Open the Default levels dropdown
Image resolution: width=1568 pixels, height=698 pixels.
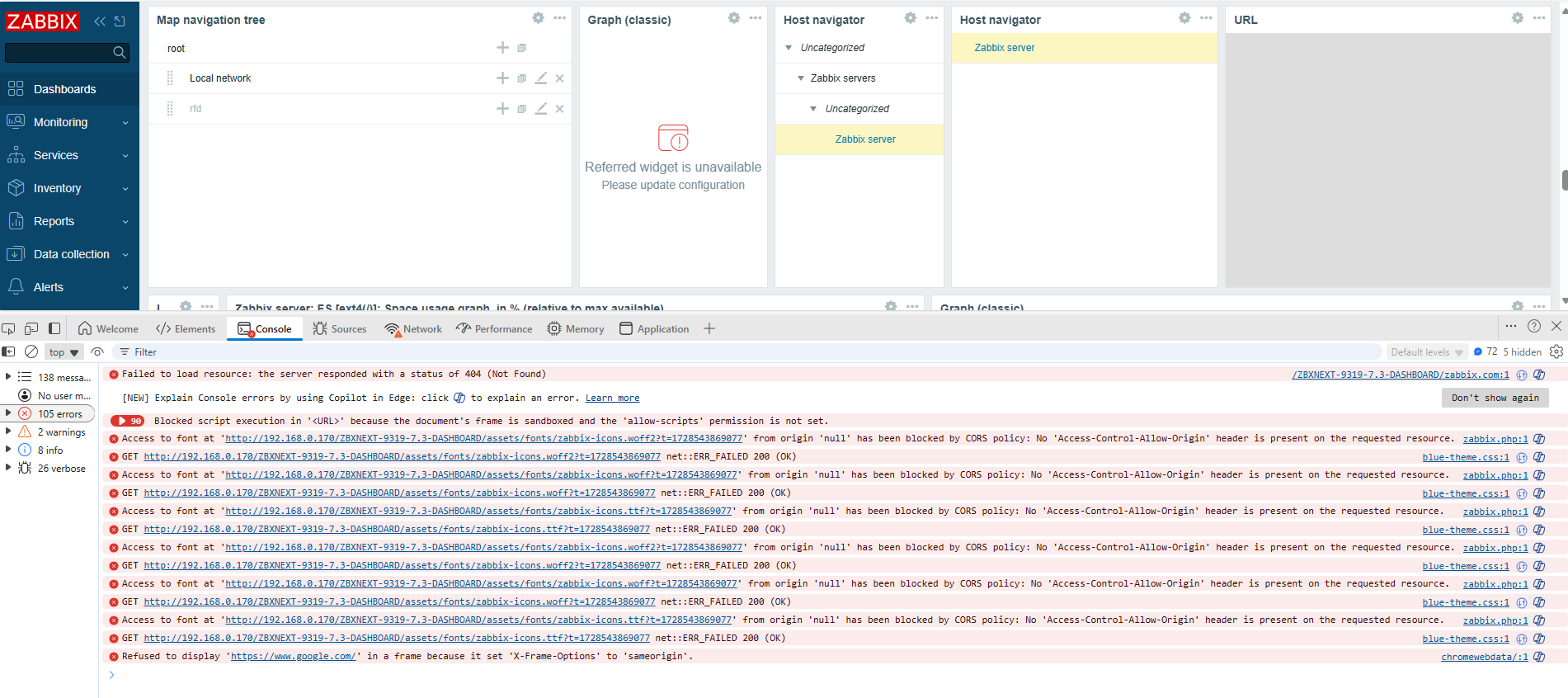click(x=1426, y=352)
